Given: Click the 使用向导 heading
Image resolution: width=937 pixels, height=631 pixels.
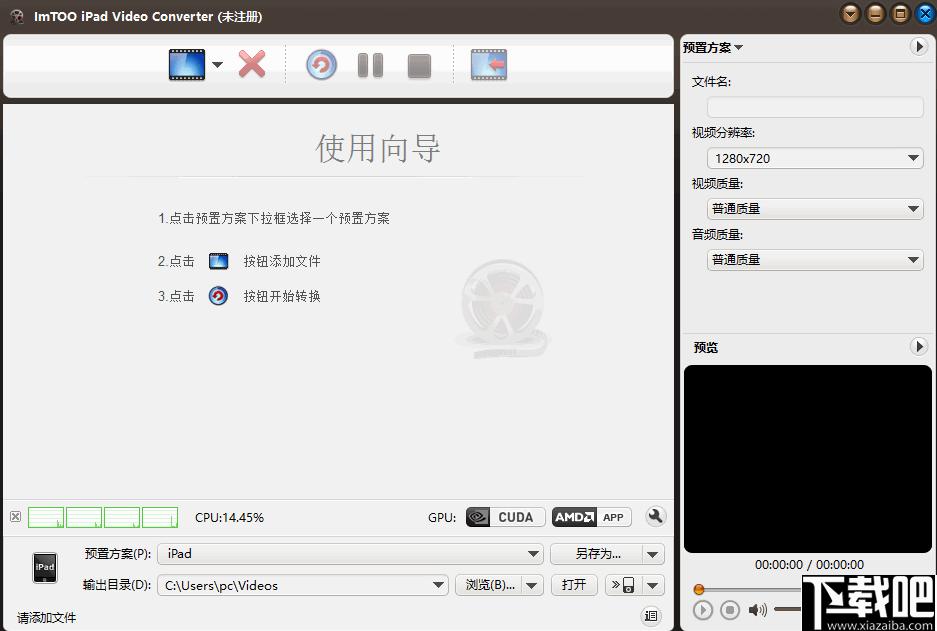Looking at the screenshot, I should 378,148.
